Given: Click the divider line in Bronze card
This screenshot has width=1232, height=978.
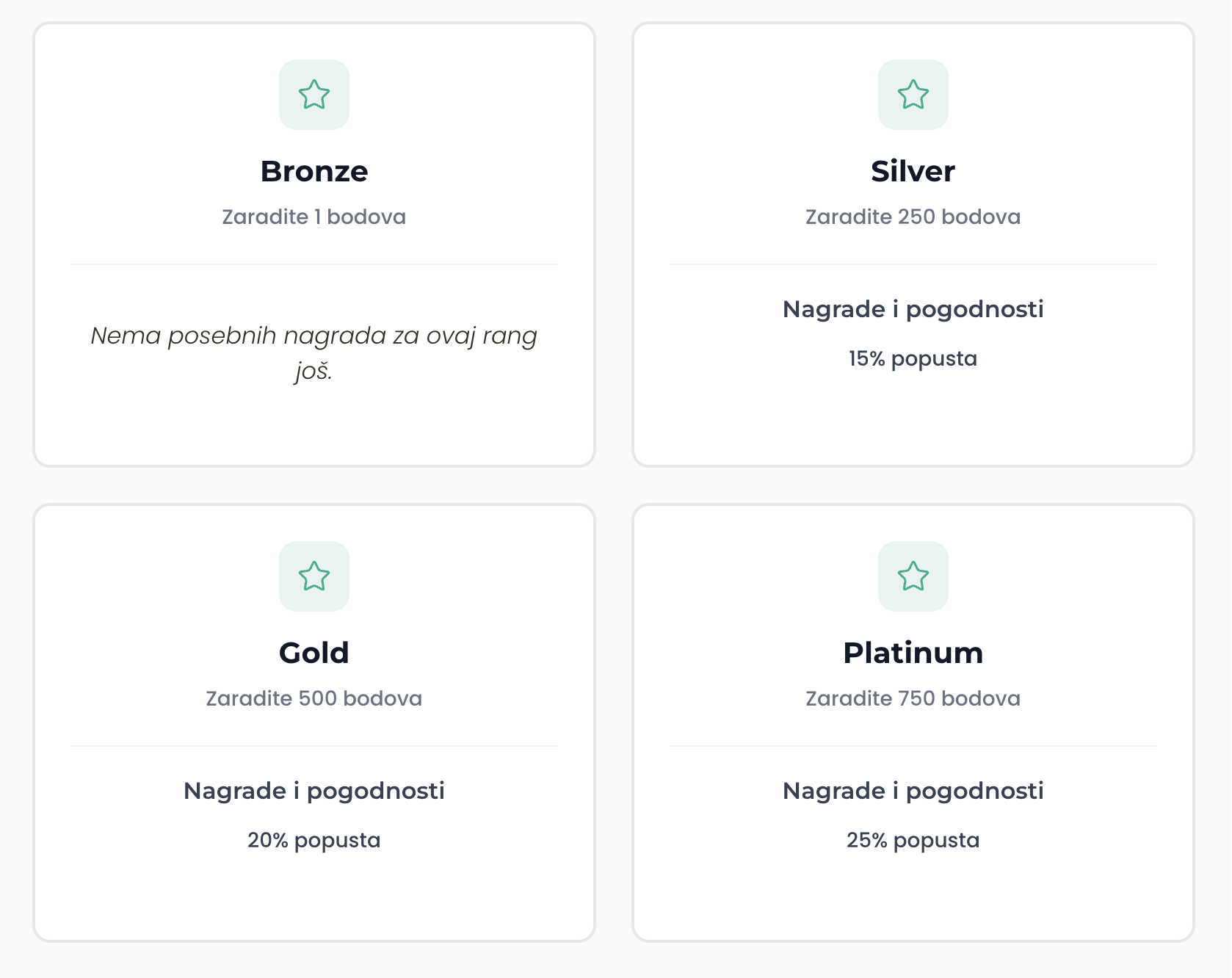Looking at the screenshot, I should pos(314,264).
